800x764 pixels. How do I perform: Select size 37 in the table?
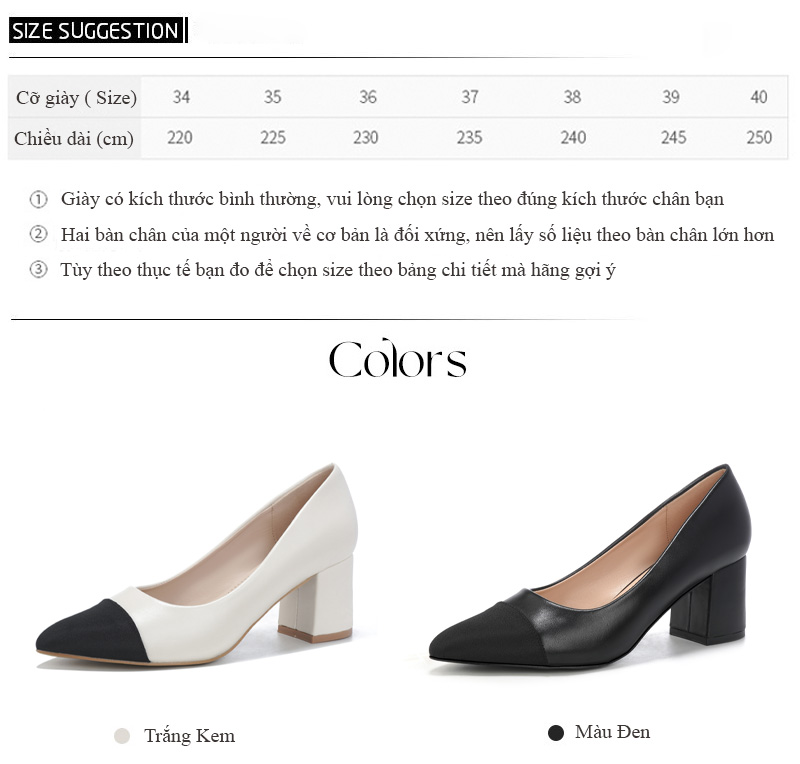tap(470, 97)
